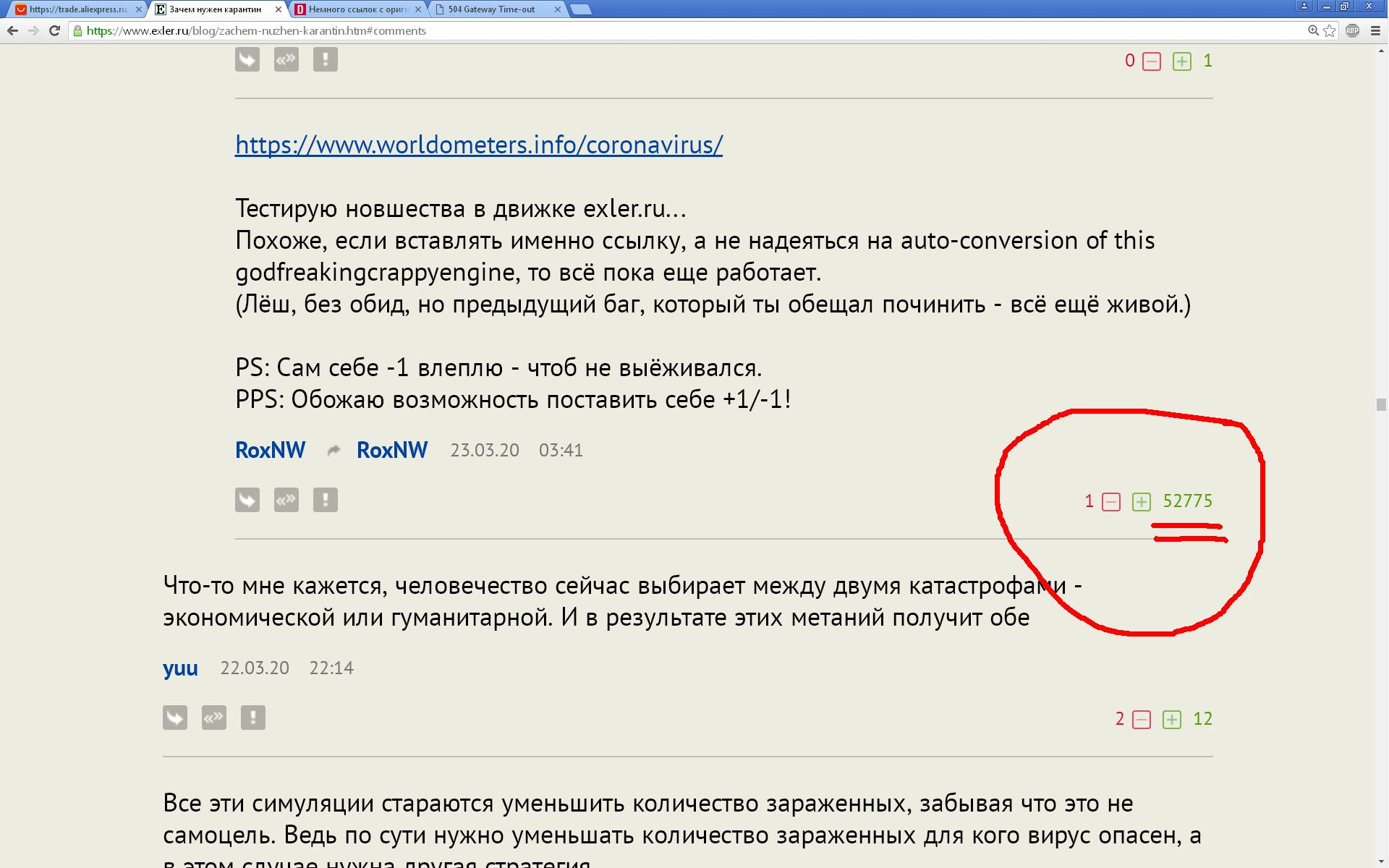Click reply icon under yuu comment

tap(175, 718)
